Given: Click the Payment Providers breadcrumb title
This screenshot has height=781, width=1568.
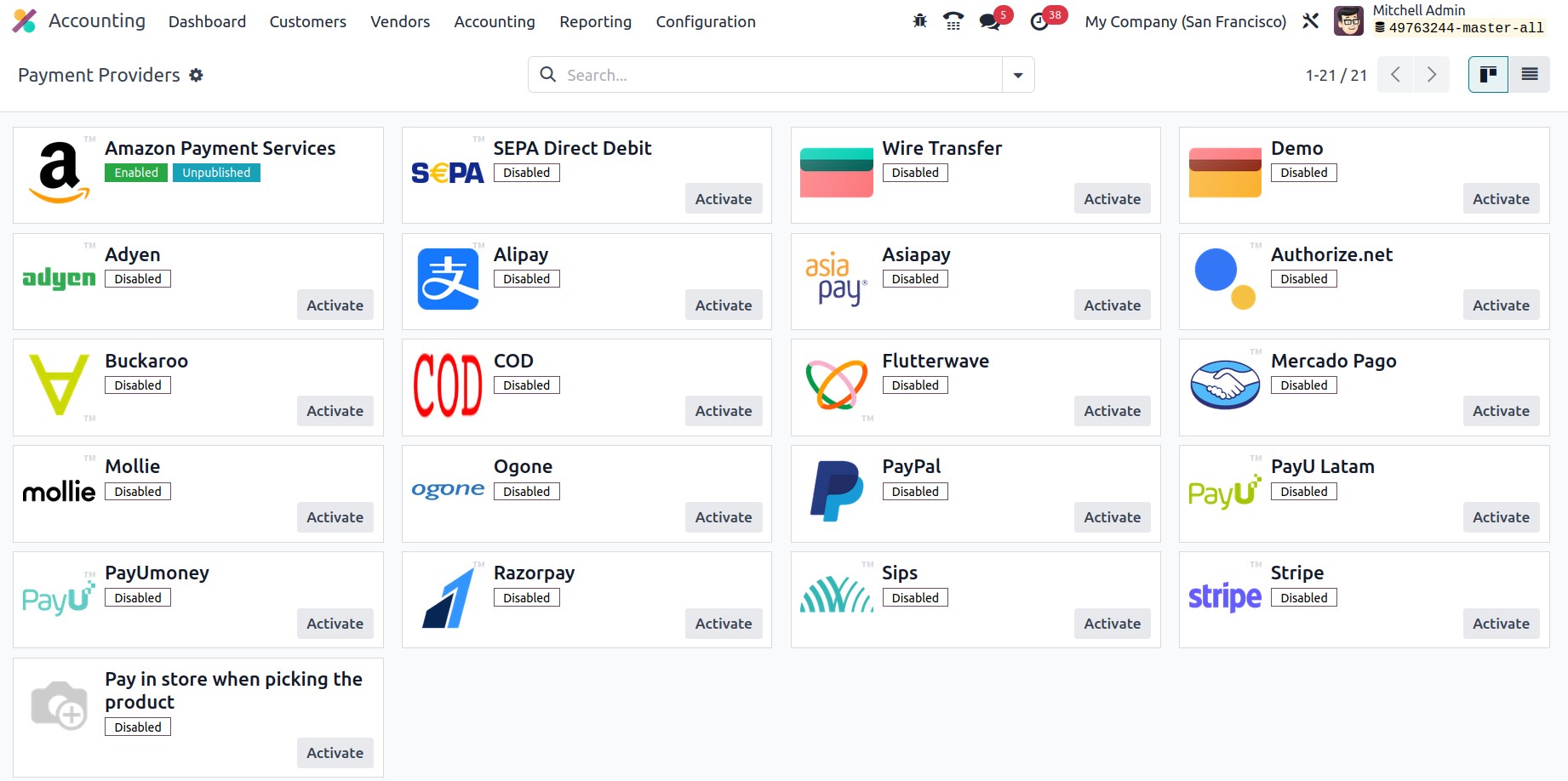Looking at the screenshot, I should click(99, 75).
